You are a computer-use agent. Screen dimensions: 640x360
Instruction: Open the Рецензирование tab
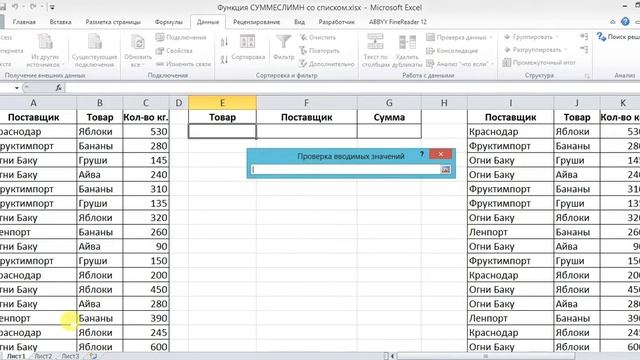coord(256,22)
